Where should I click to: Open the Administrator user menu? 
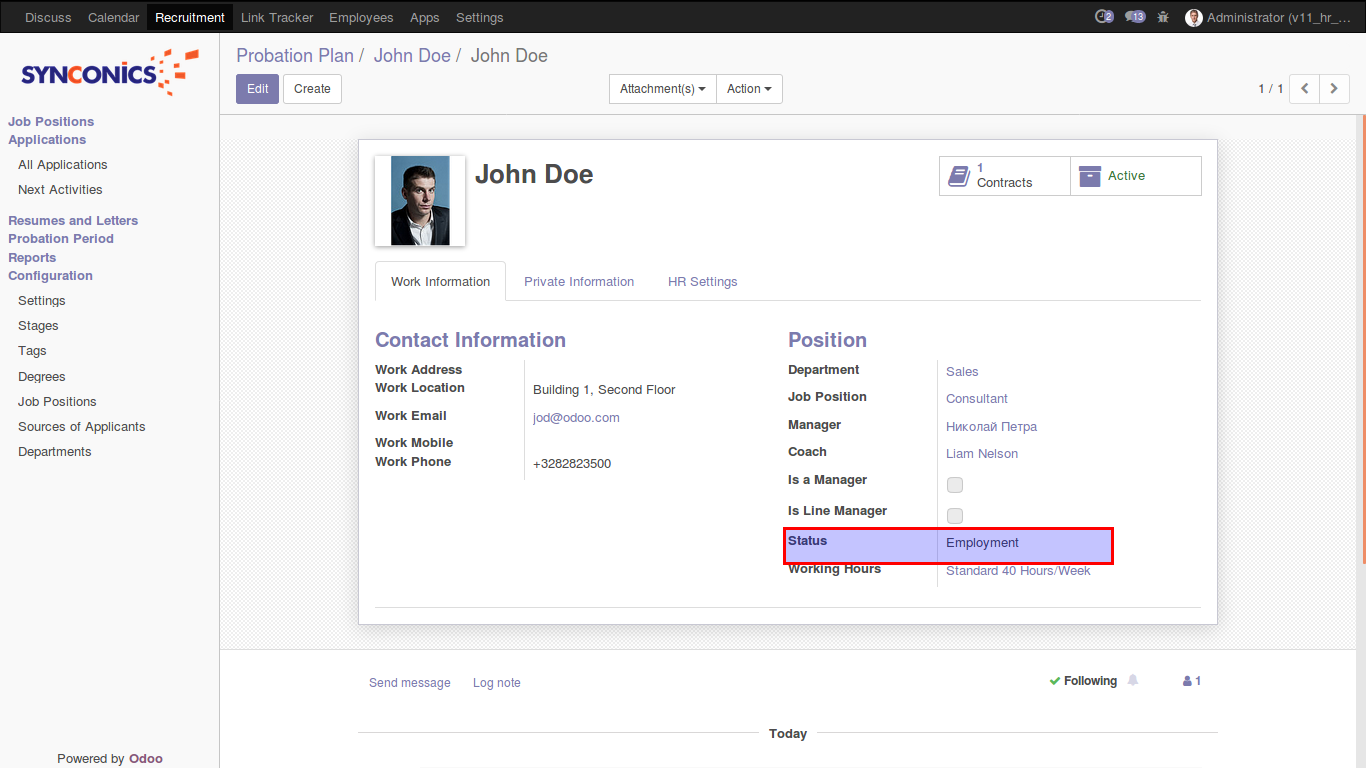(1268, 17)
